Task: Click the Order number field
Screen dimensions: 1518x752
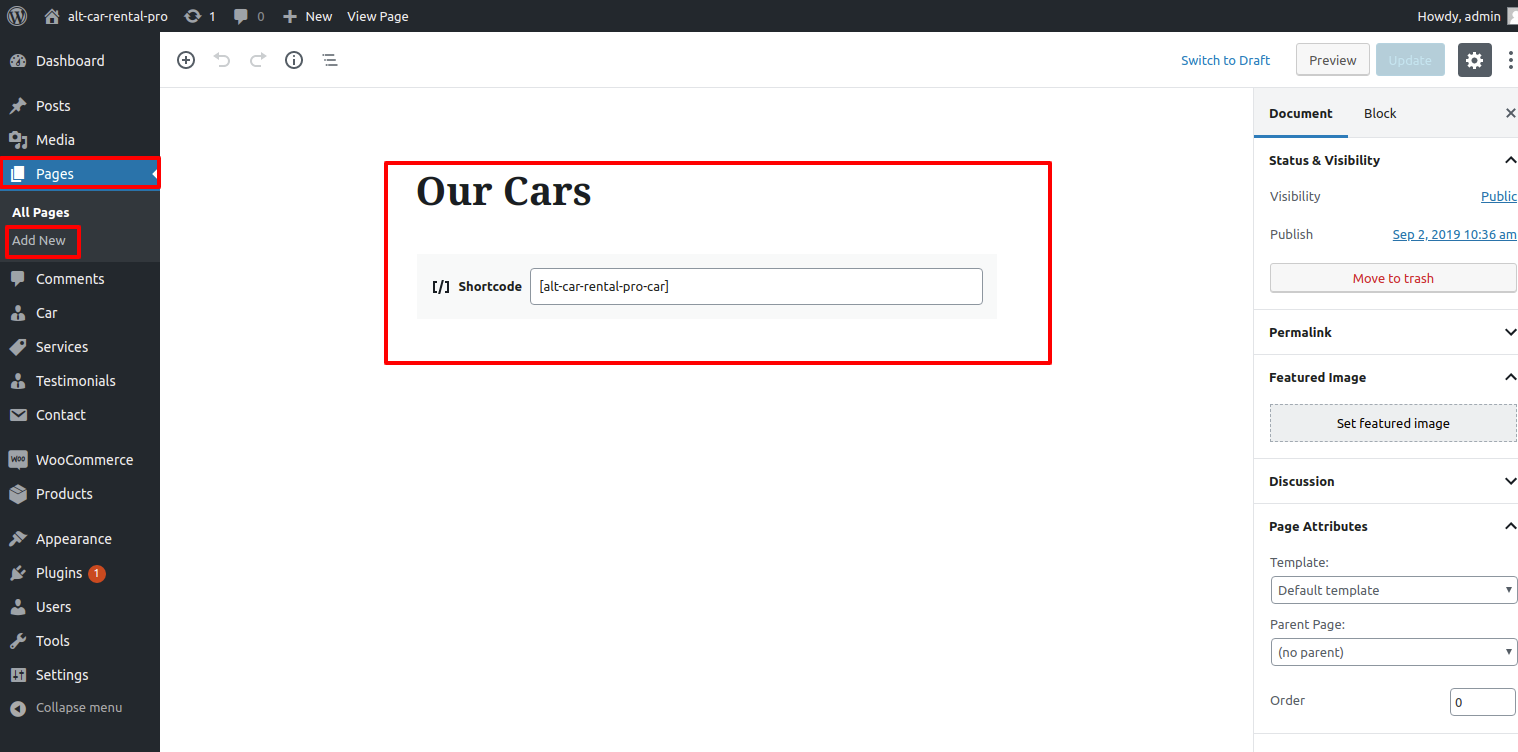Action: pos(1483,702)
